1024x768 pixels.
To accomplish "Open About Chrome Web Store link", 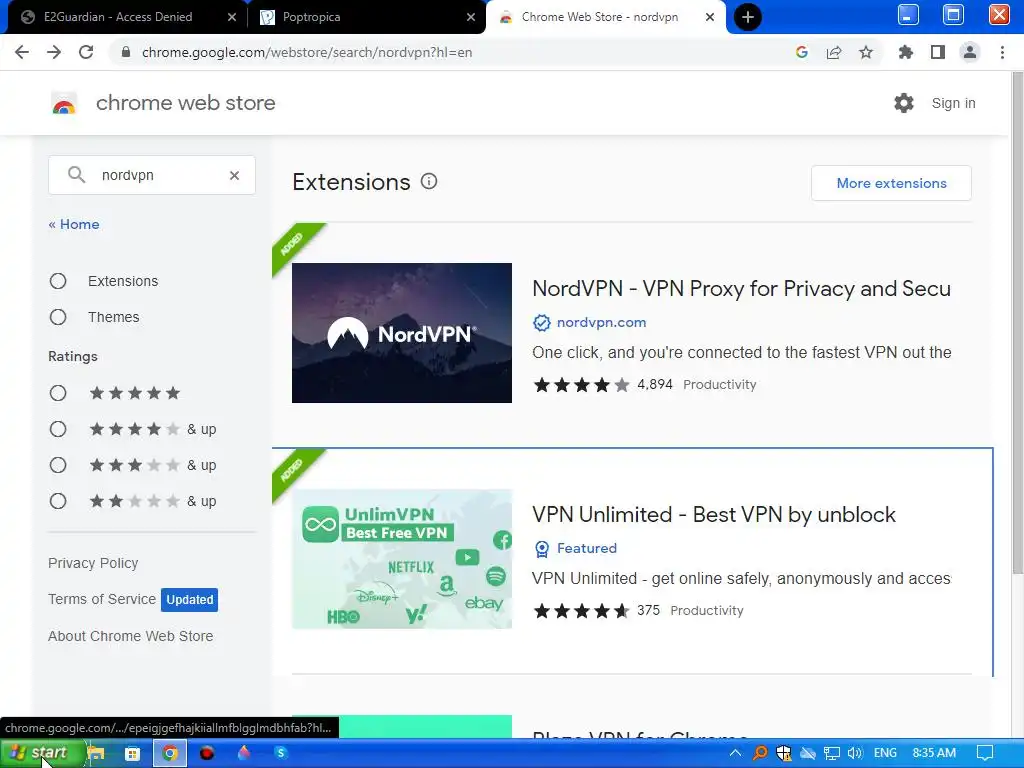I will tap(131, 636).
